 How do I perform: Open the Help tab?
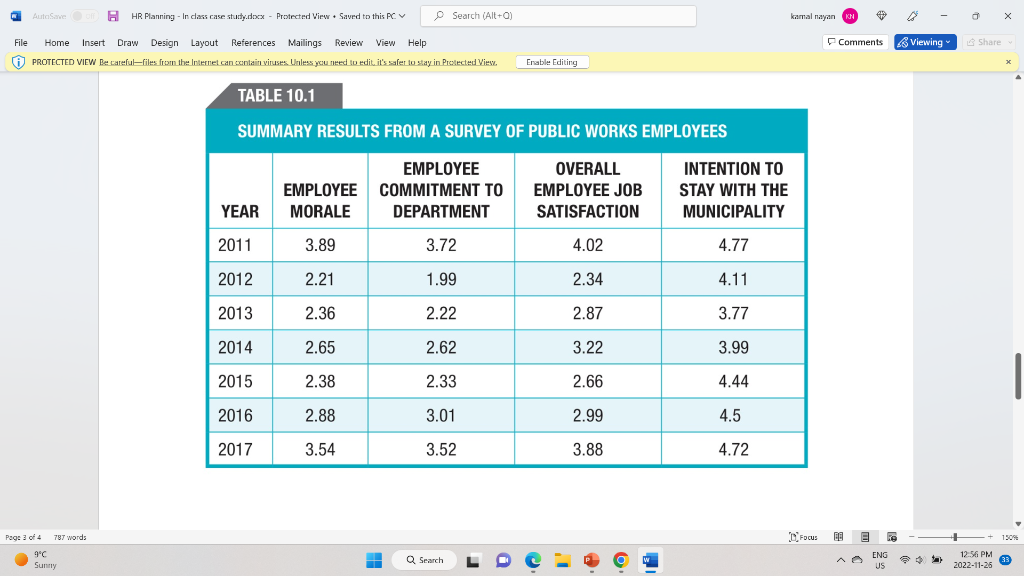tap(417, 42)
